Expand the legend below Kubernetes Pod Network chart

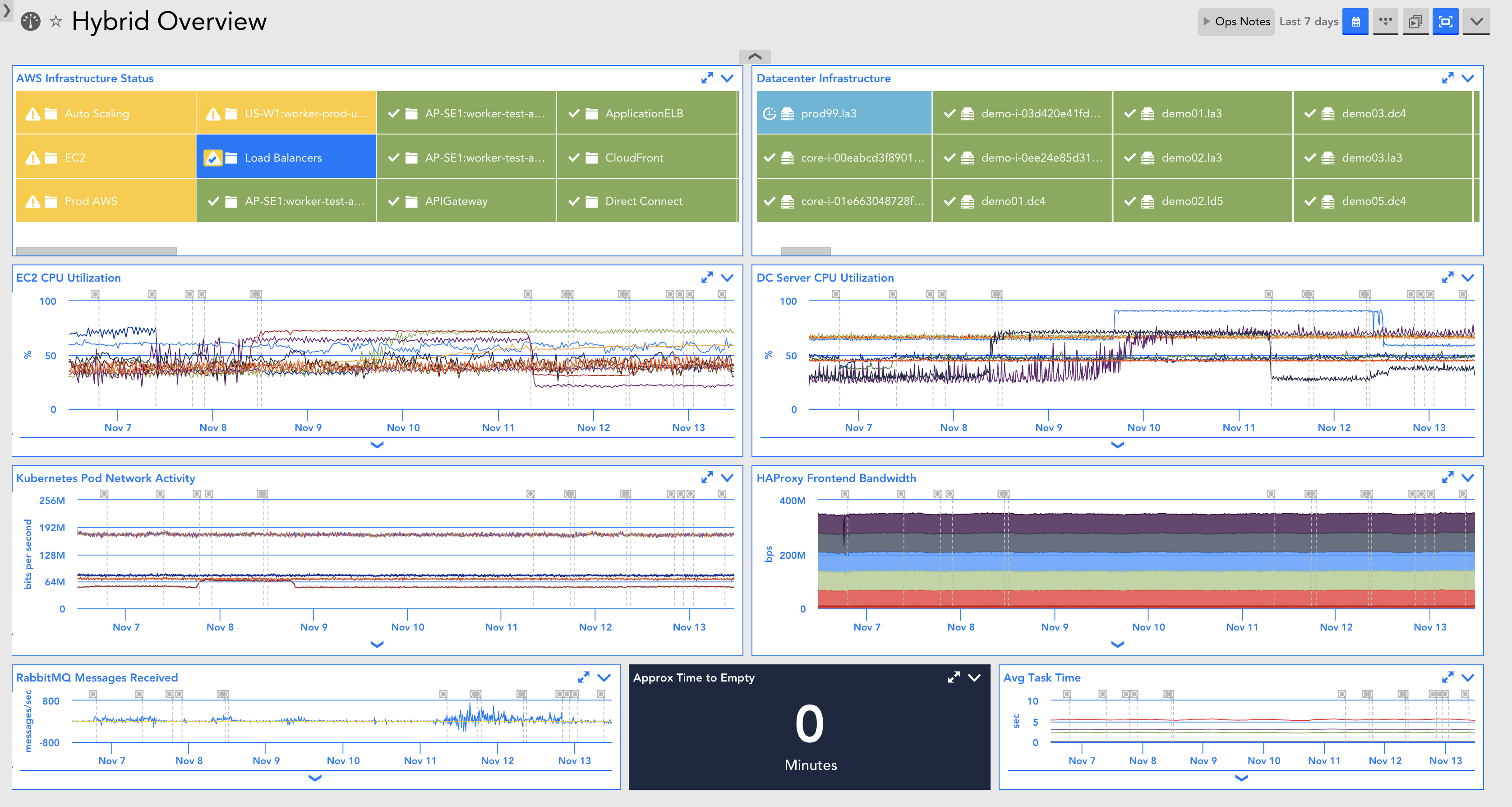click(377, 645)
